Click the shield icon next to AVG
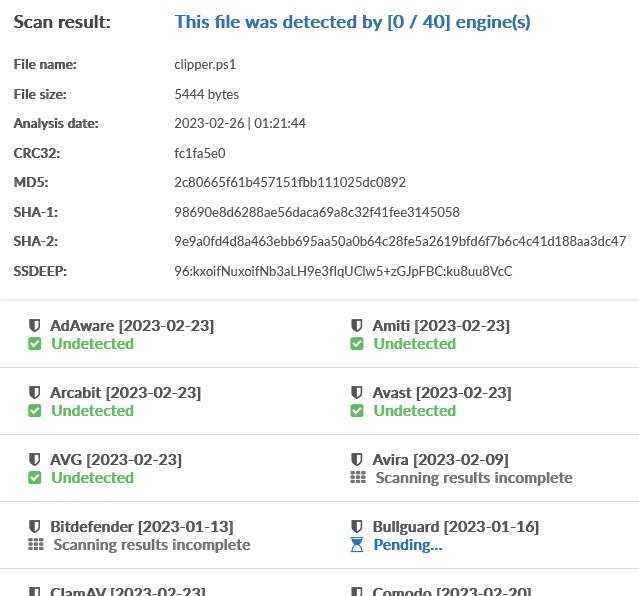This screenshot has height=596, width=639. pyautogui.click(x=35, y=459)
